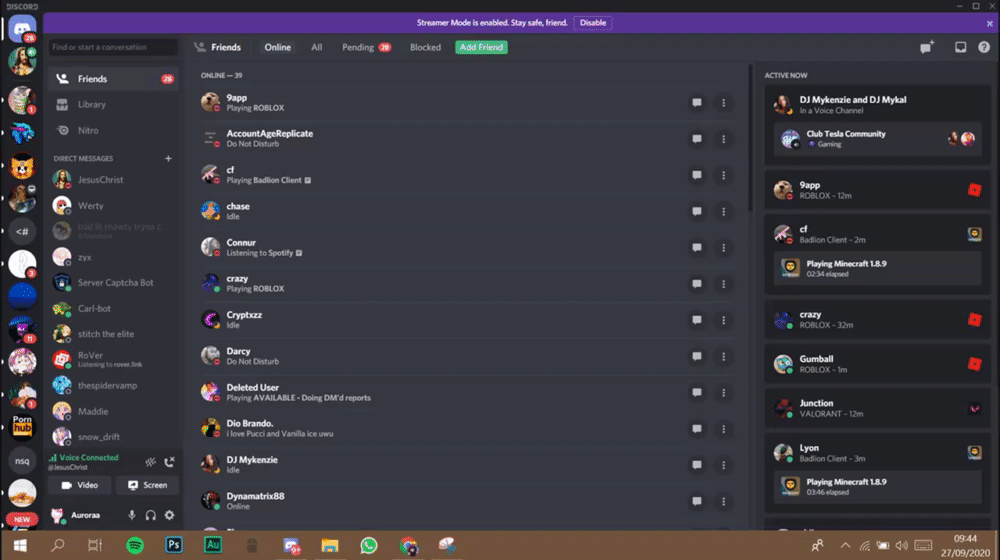Open Club Tesla Community card

click(x=878, y=138)
